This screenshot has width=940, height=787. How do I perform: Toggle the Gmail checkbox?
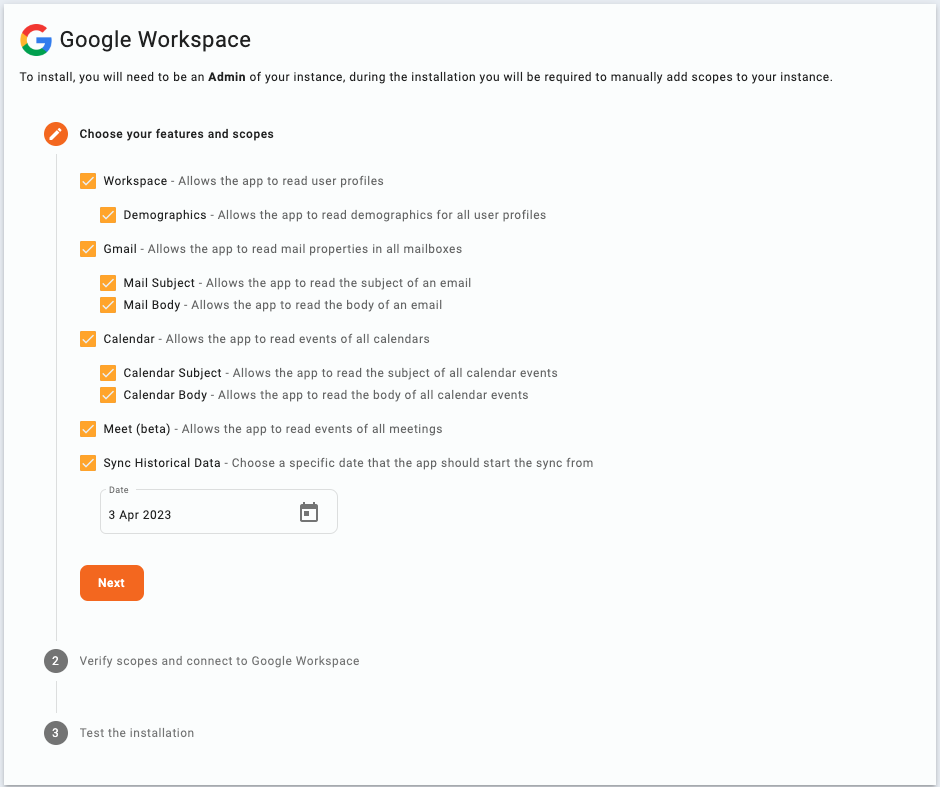88,249
